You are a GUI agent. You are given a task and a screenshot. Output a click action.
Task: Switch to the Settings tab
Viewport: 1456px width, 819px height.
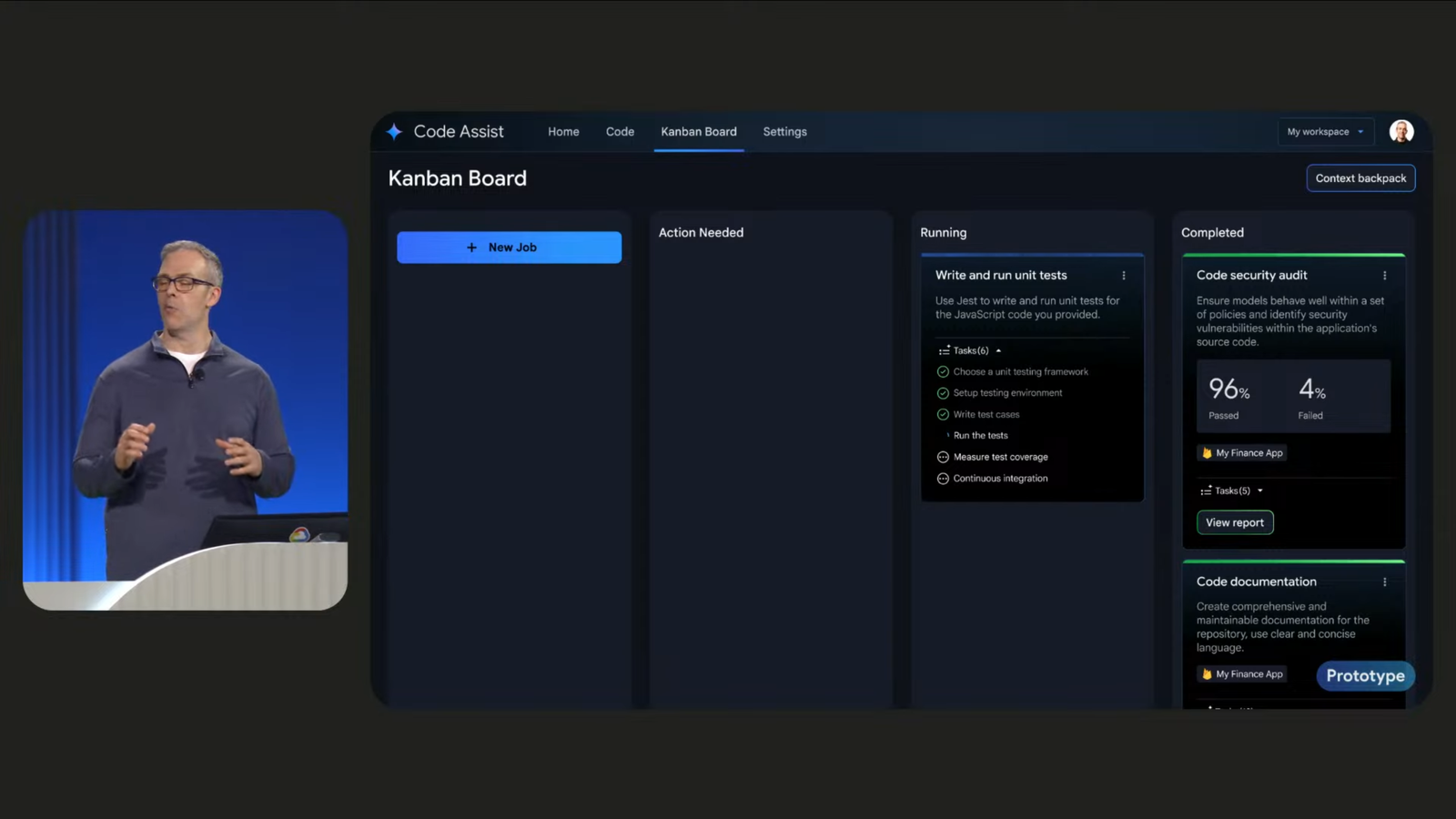click(784, 132)
